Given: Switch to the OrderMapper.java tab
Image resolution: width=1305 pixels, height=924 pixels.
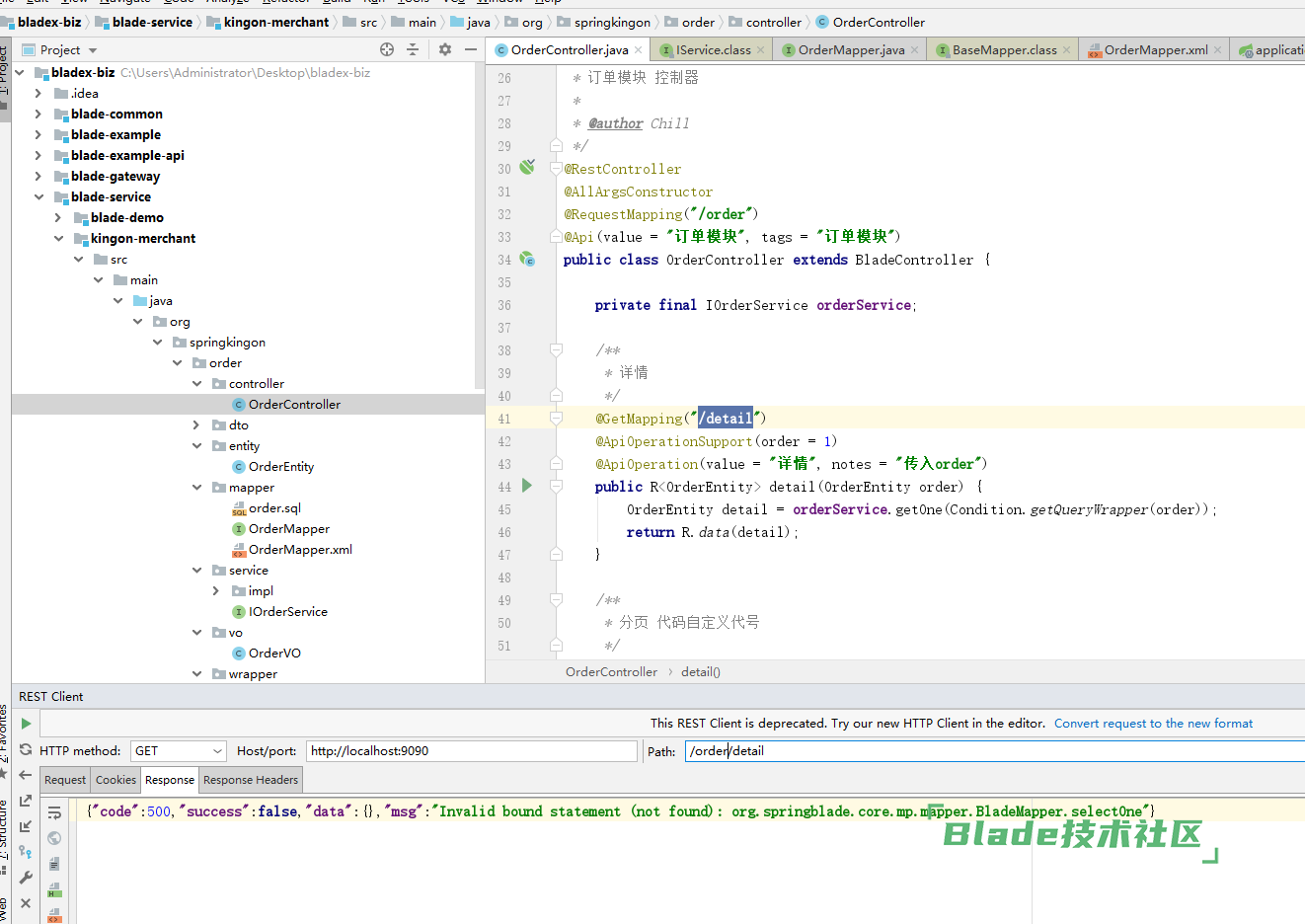Looking at the screenshot, I should tap(851, 50).
